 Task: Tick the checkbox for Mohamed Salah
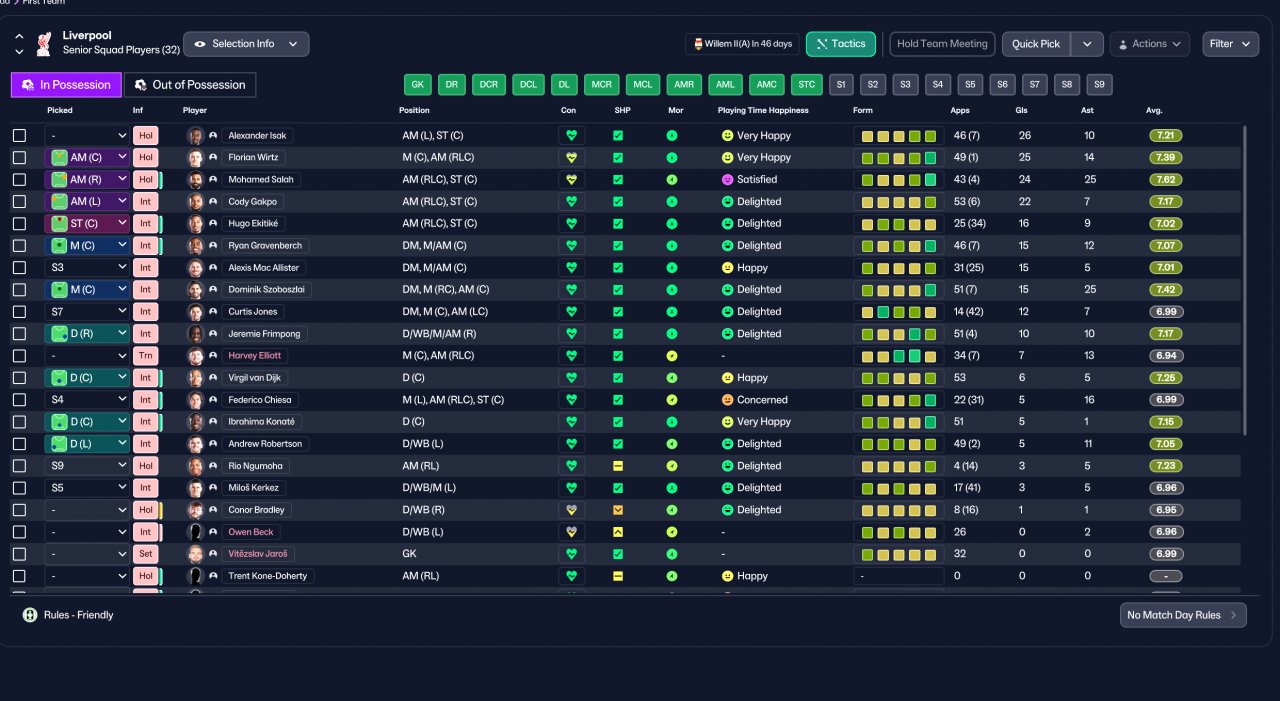pos(19,180)
